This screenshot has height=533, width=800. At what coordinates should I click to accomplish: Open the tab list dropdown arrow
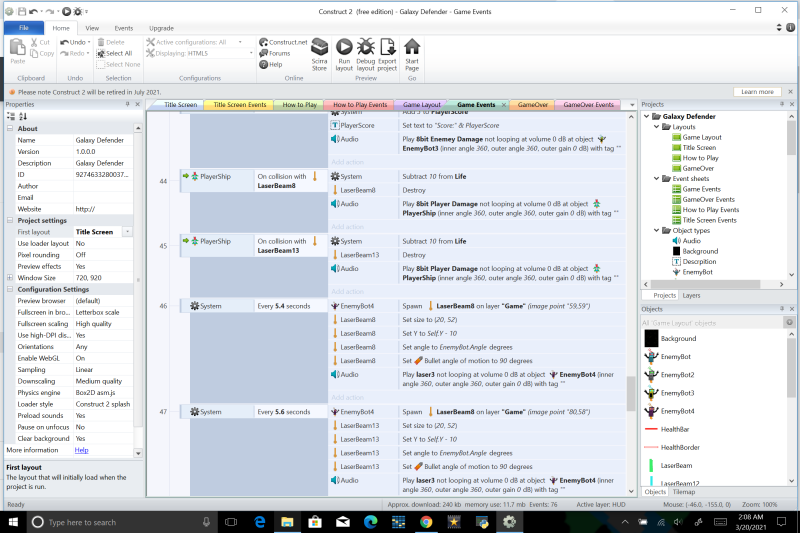[632, 105]
